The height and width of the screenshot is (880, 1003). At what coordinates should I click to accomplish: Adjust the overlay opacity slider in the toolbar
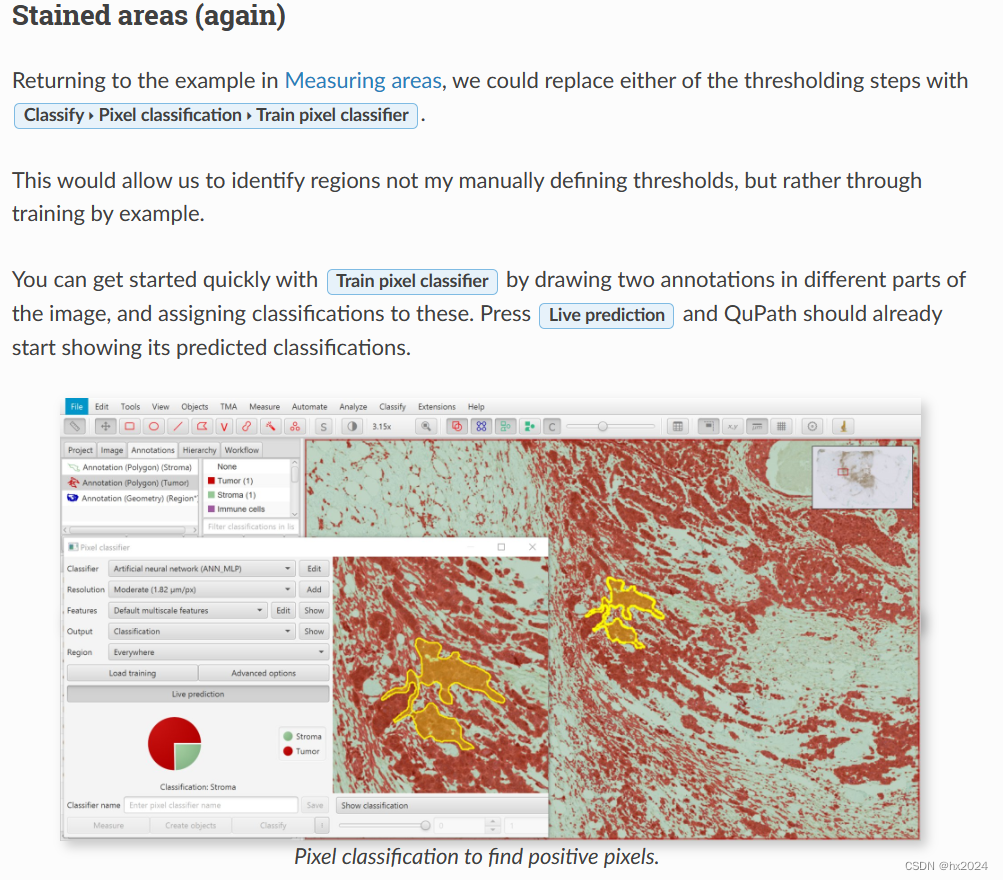click(604, 426)
